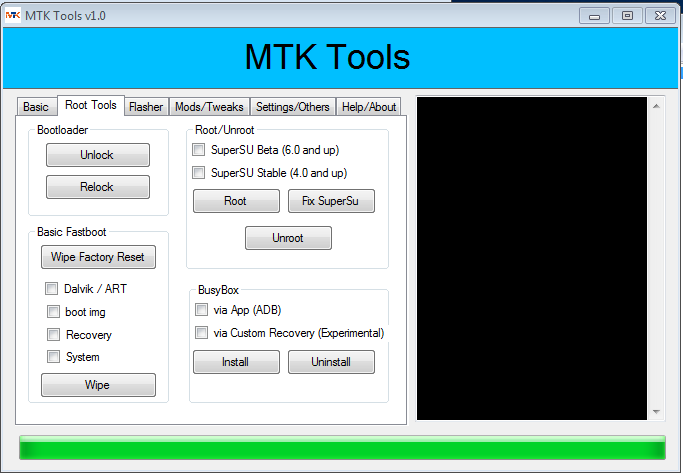Click inside the black console output area
This screenshot has width=683, height=473.
point(532,259)
